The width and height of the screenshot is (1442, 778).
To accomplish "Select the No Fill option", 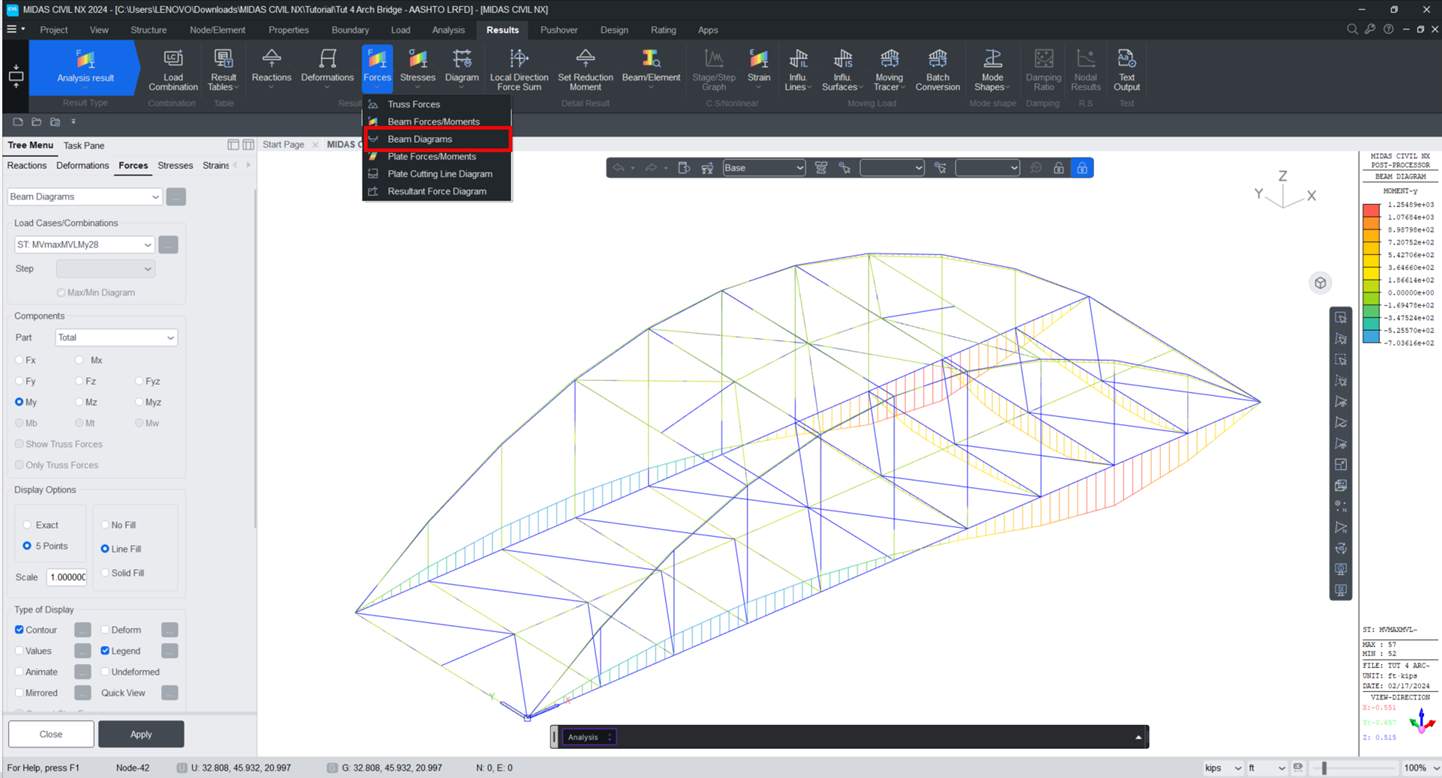I will (105, 525).
